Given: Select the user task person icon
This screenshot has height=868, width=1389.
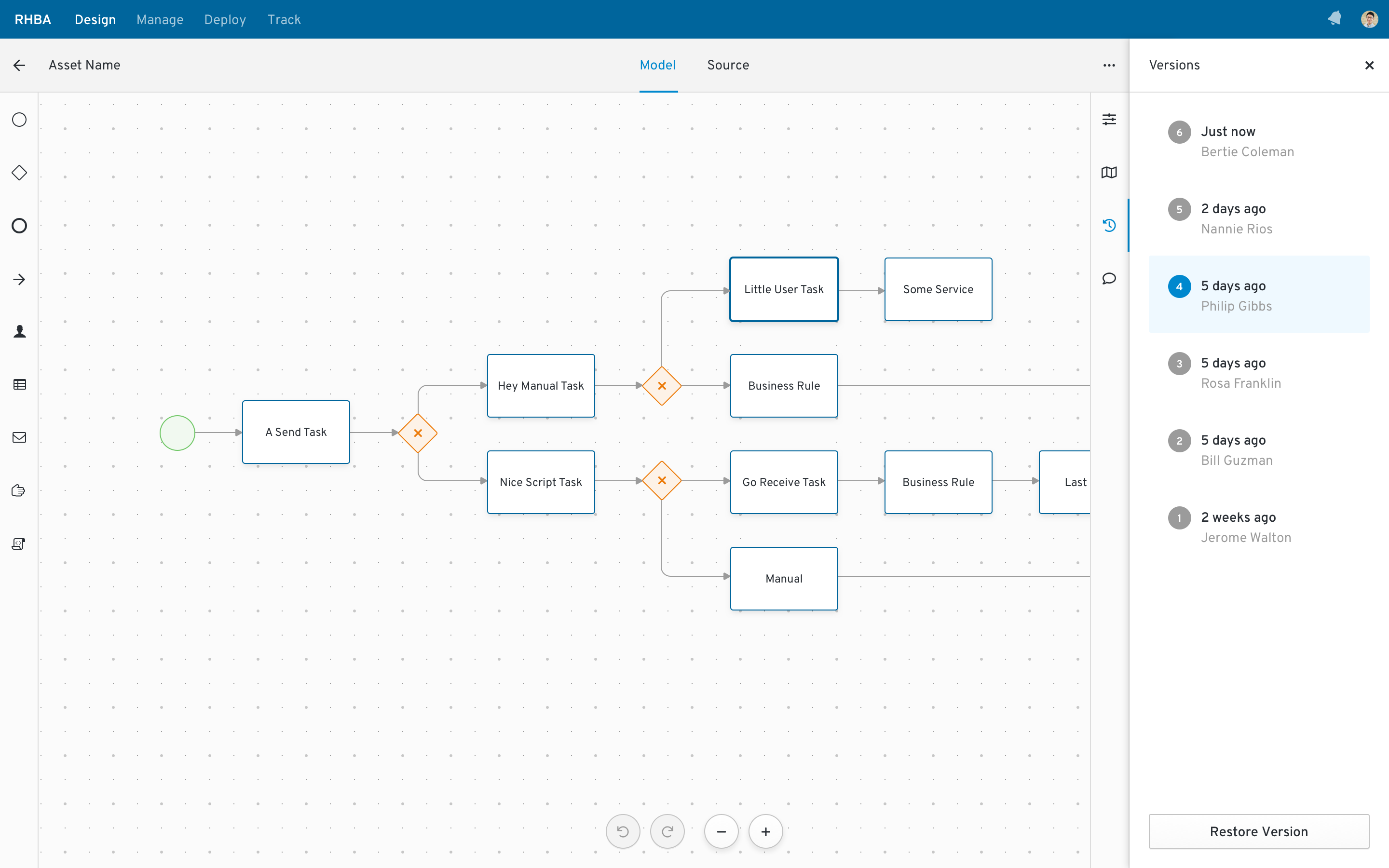Looking at the screenshot, I should coord(19,331).
